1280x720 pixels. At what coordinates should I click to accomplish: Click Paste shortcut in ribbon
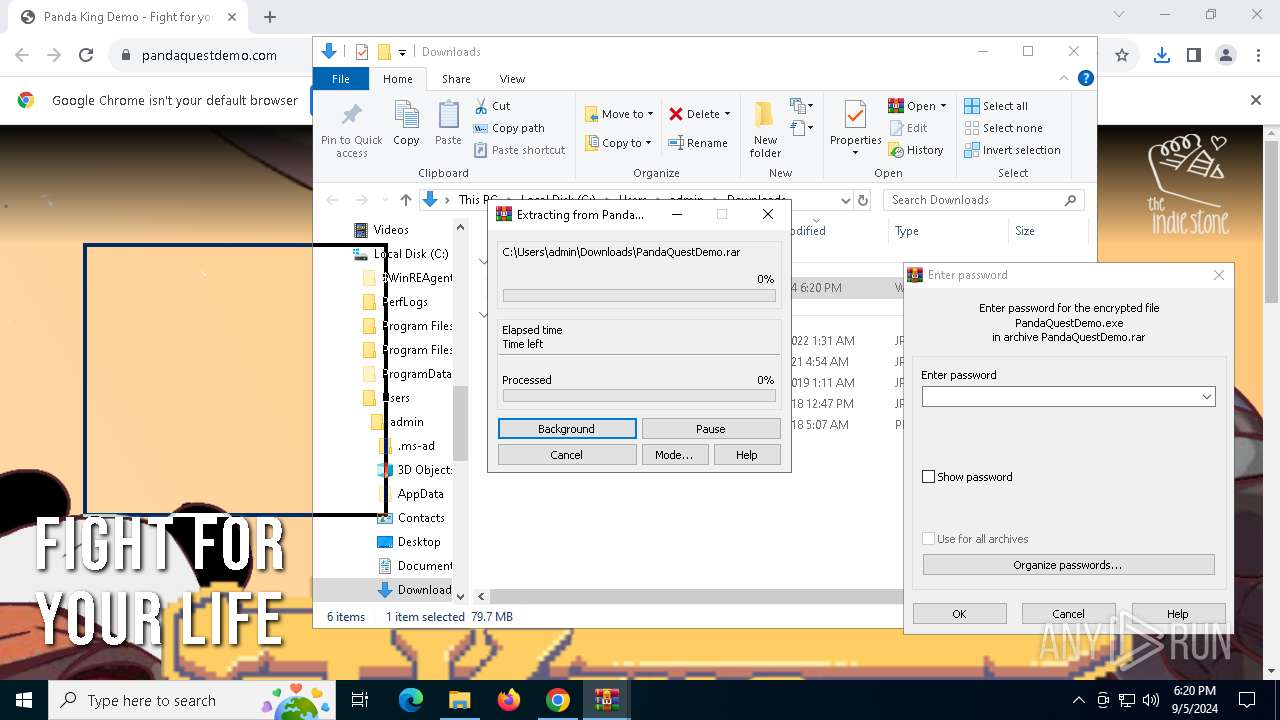click(519, 150)
